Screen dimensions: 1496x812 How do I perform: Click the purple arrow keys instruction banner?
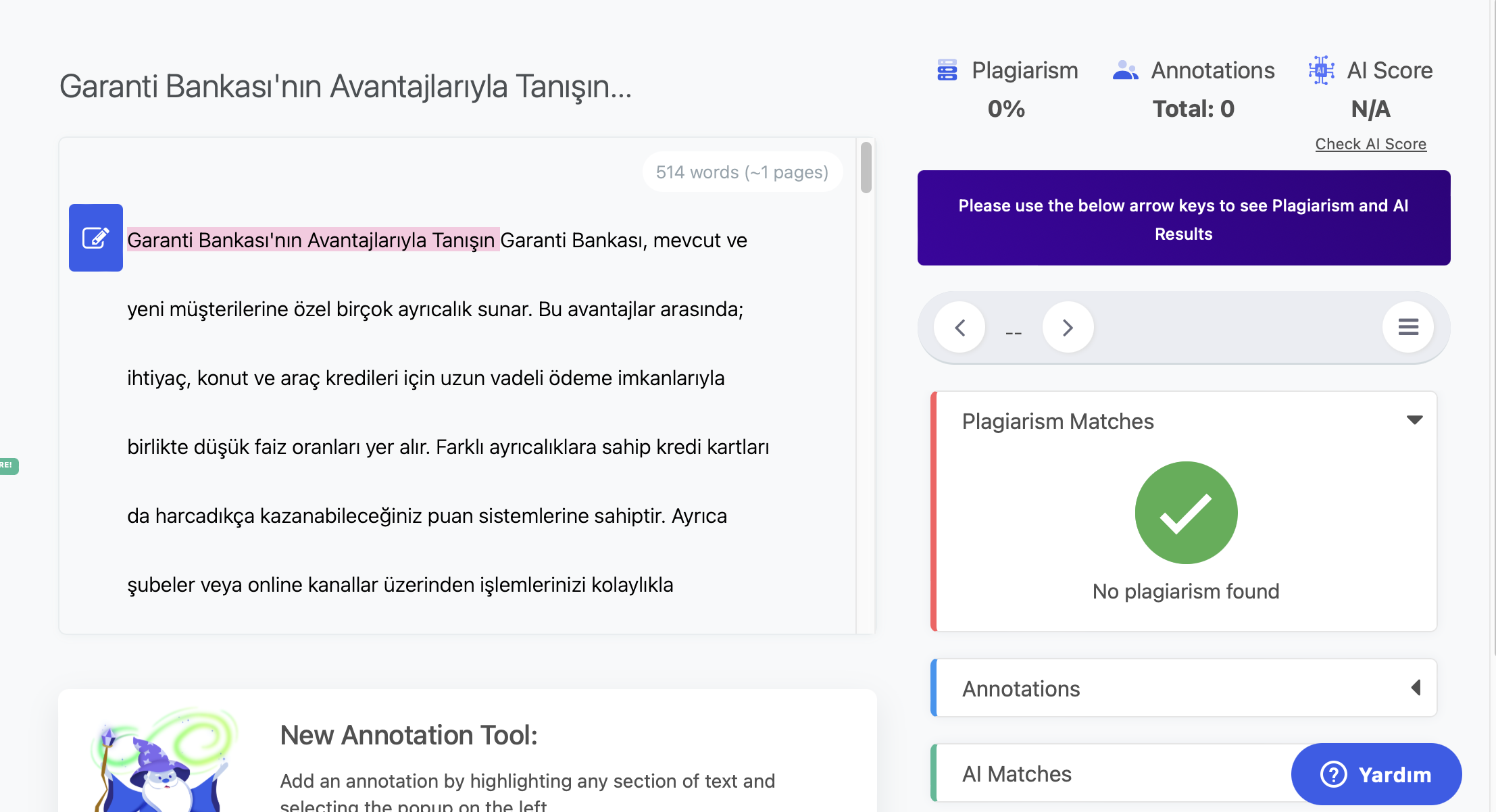[1184, 218]
